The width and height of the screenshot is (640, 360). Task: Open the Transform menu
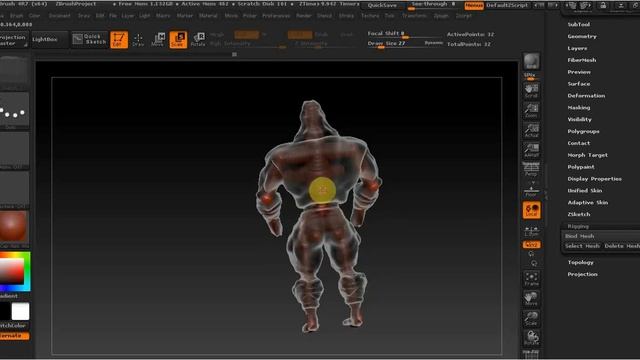(x=414, y=16)
